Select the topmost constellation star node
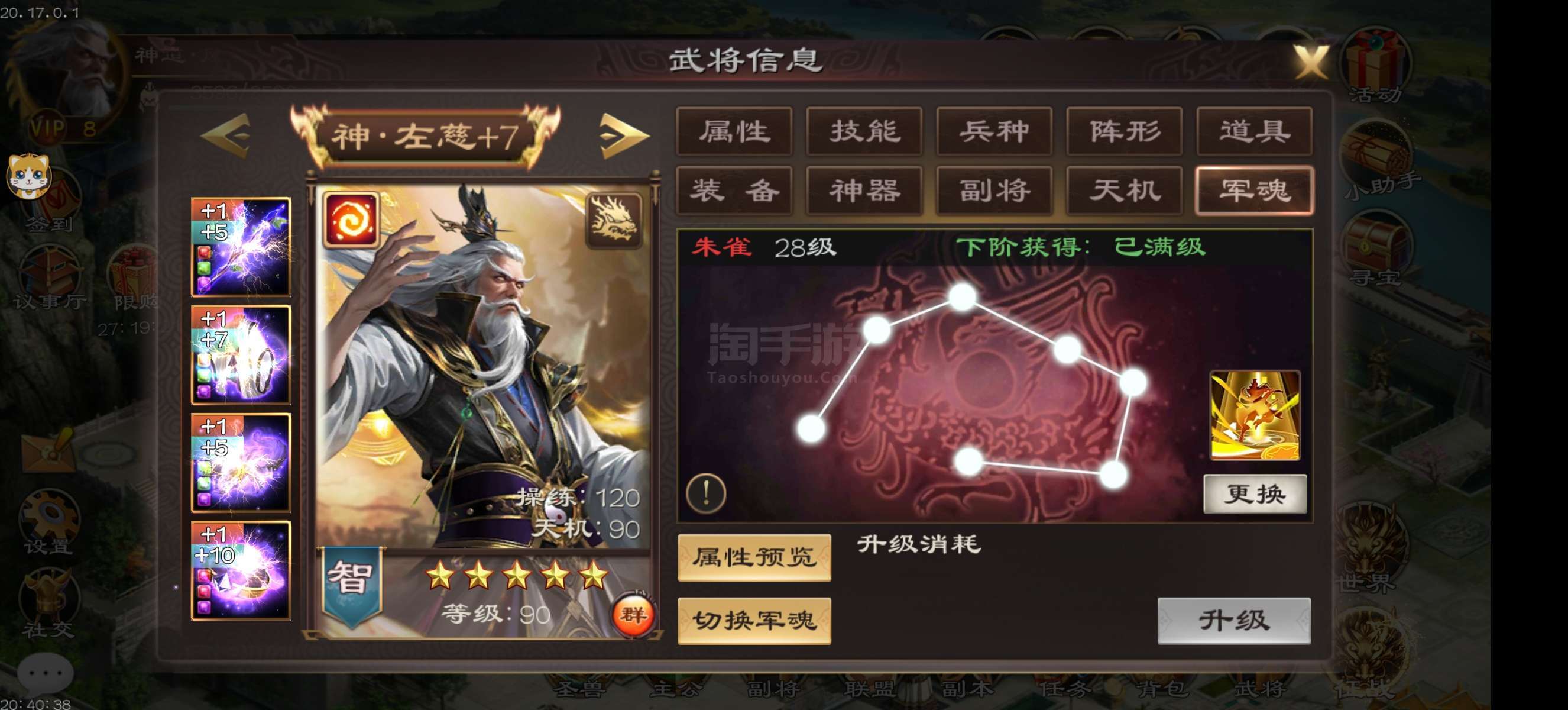The height and width of the screenshot is (710, 1568). click(963, 296)
